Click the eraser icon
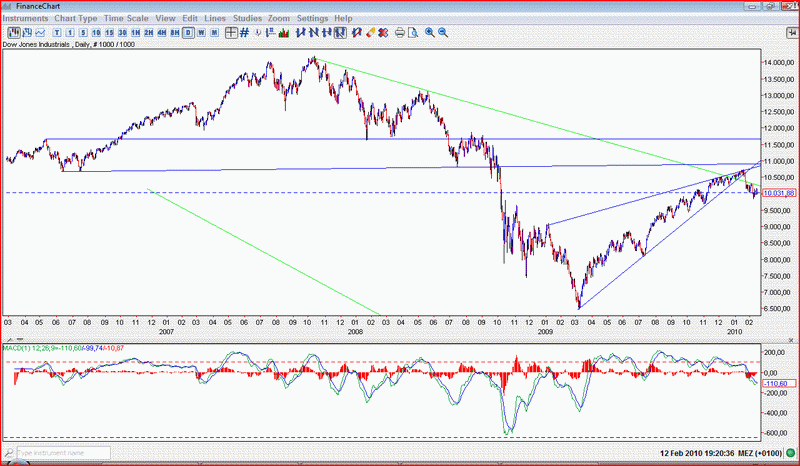Screen dimensions: 800x466 (370, 33)
